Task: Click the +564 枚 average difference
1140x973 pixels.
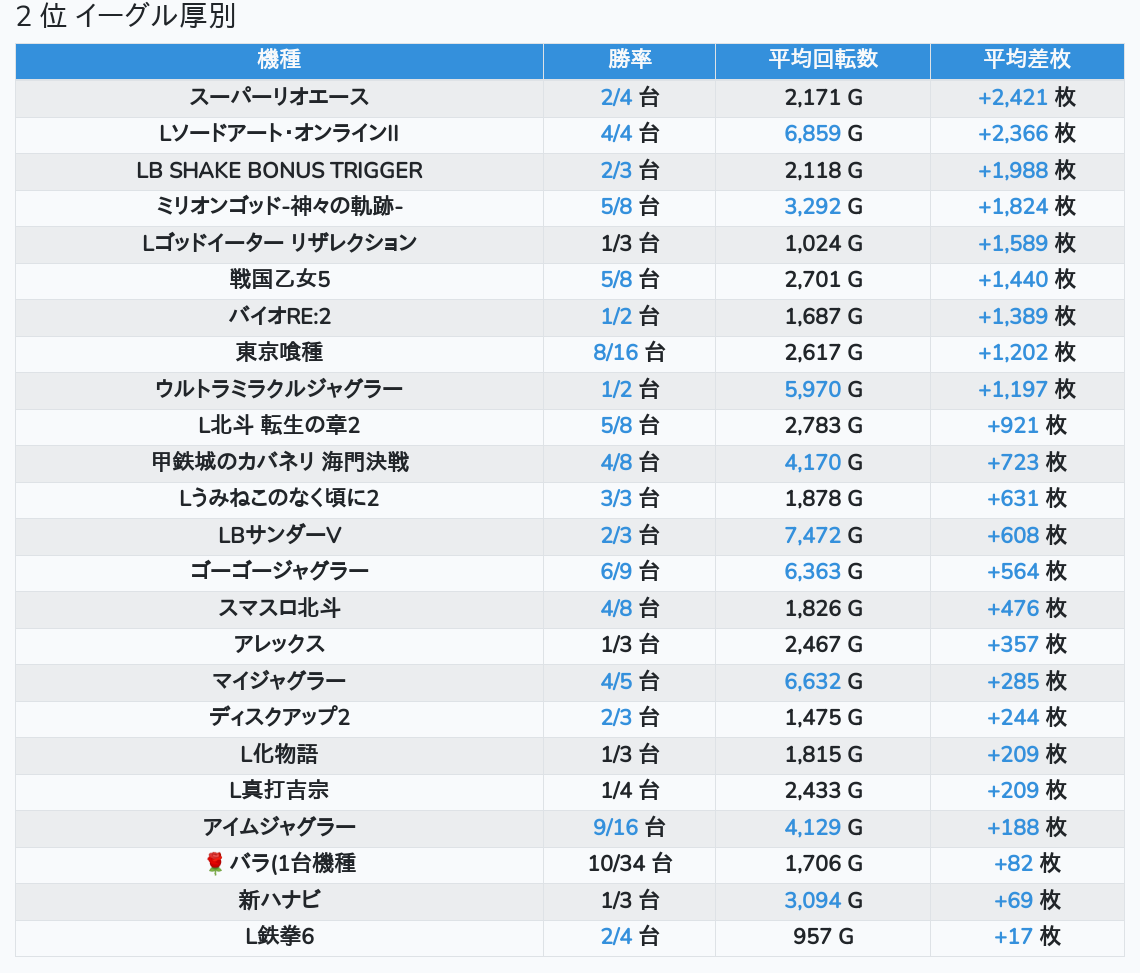Action: click(1027, 572)
